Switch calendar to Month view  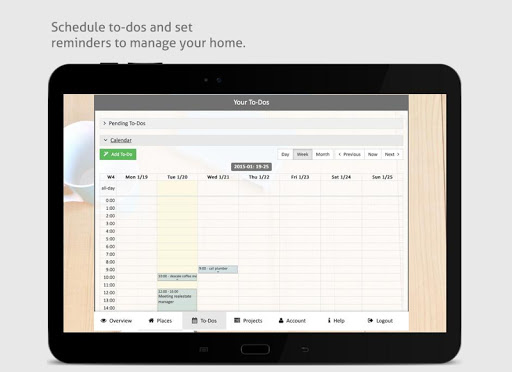click(x=323, y=154)
